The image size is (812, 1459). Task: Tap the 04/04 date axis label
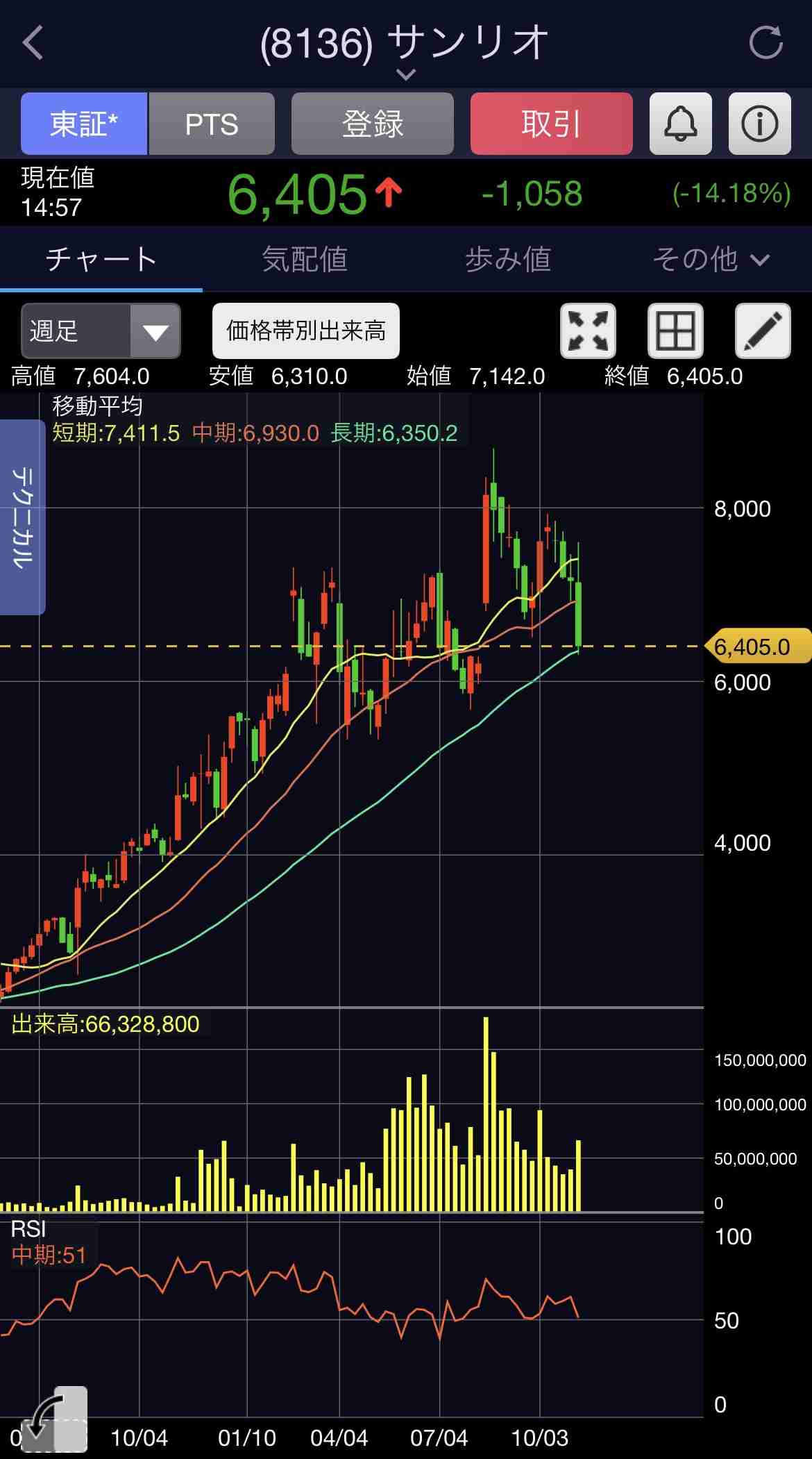tap(339, 1437)
